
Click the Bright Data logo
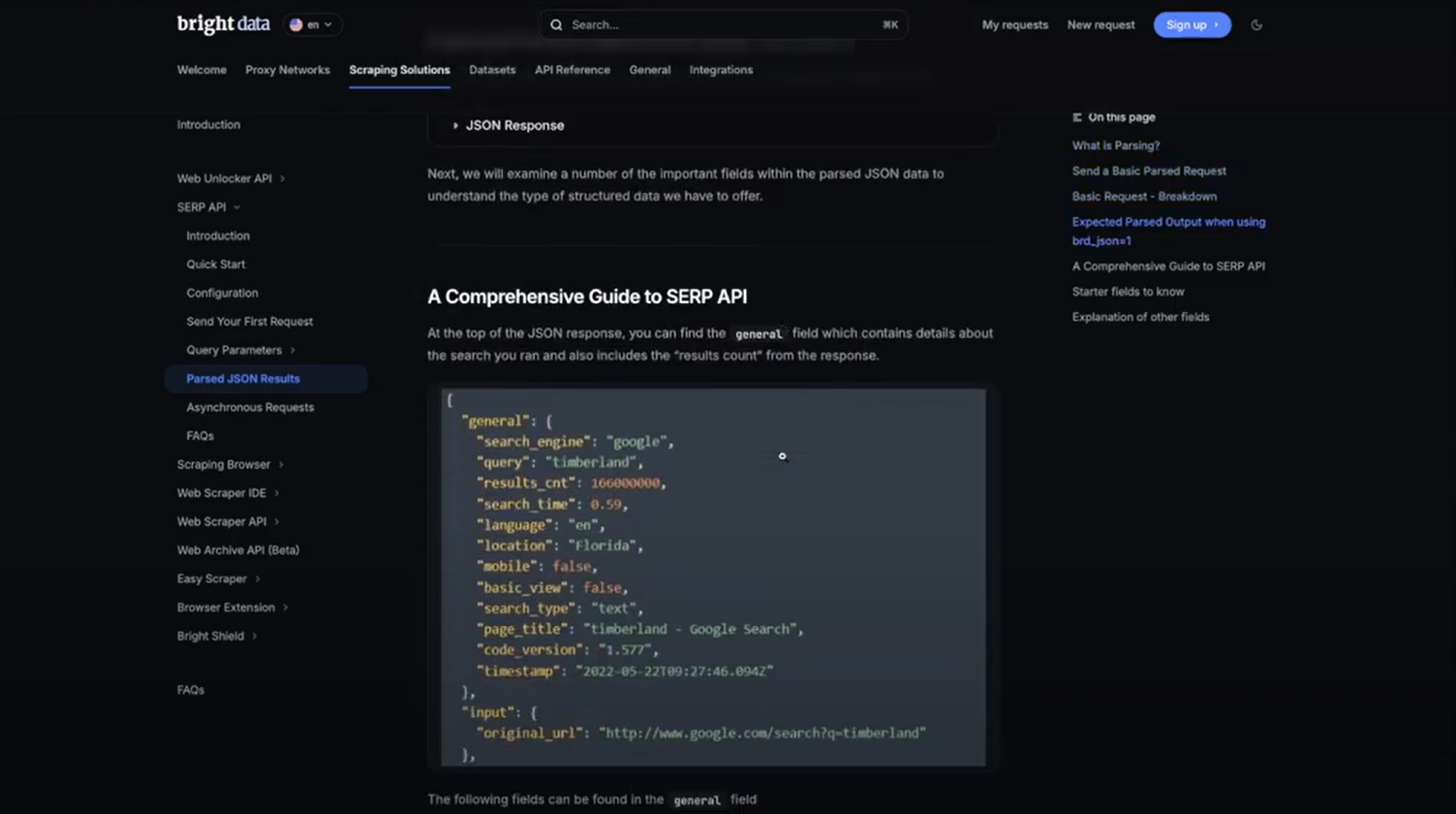[x=223, y=24]
